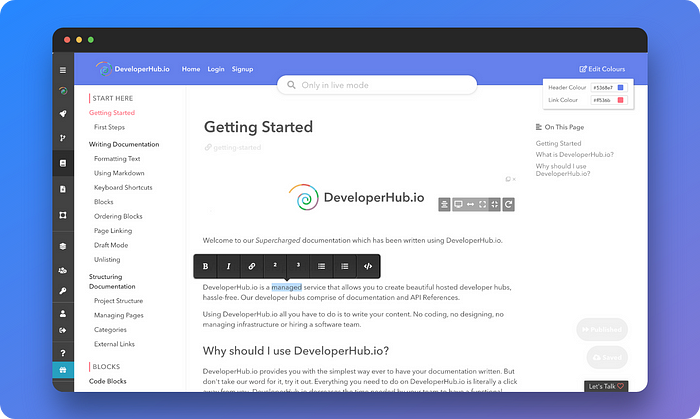The image size is (700, 419).
Task: Select the highlighted documentation book icon
Action: [63, 163]
